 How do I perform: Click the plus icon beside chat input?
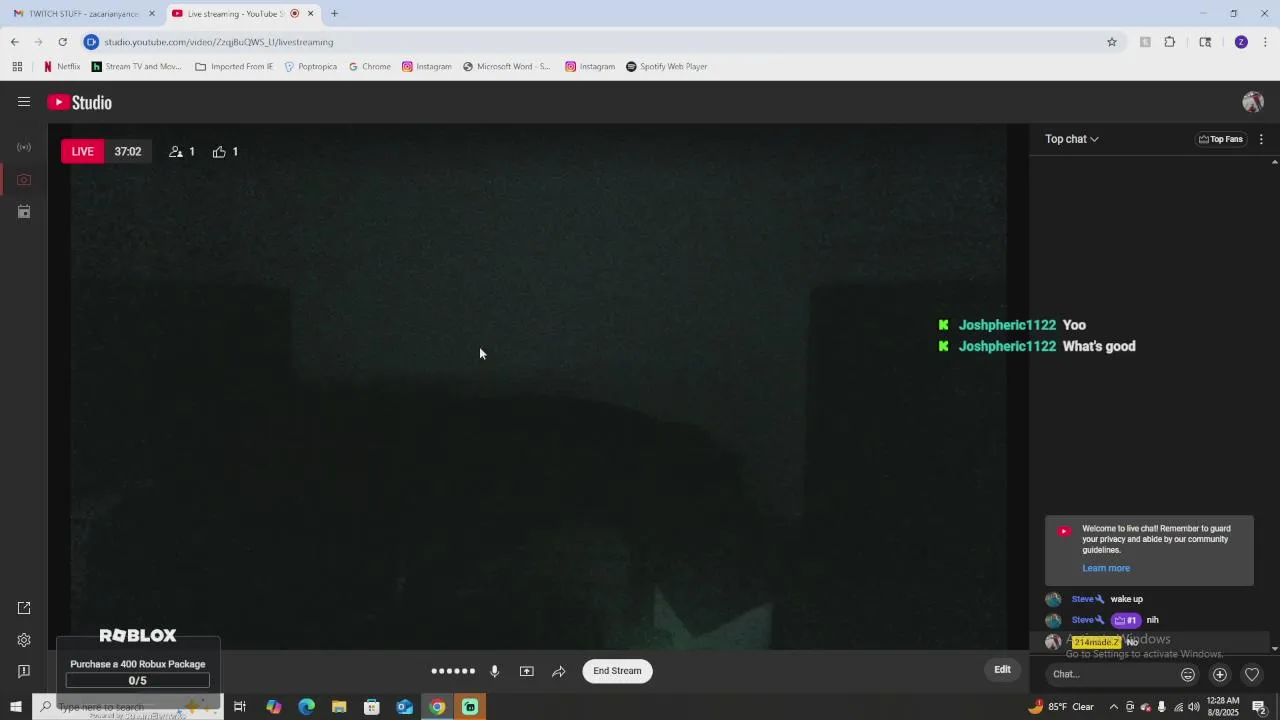[x=1220, y=674]
